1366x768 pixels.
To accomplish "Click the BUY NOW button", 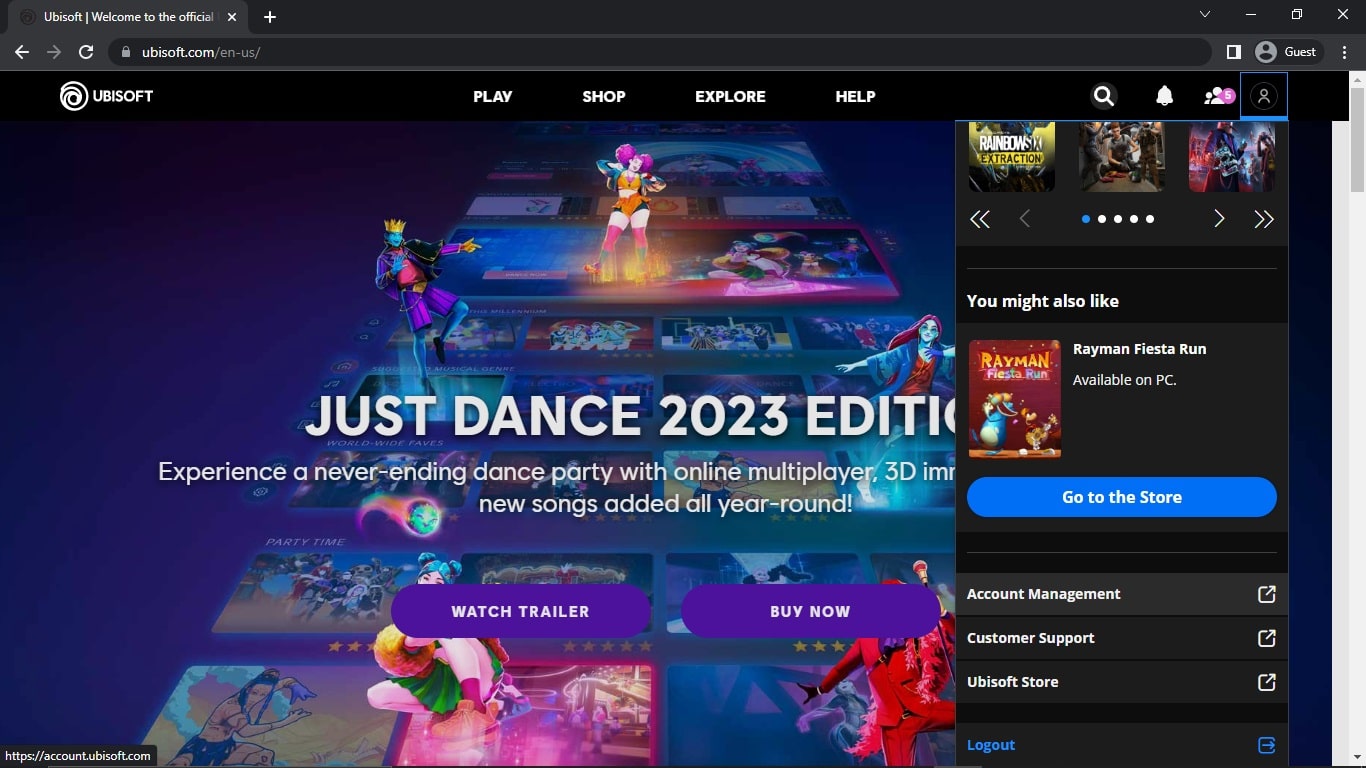I will point(810,611).
